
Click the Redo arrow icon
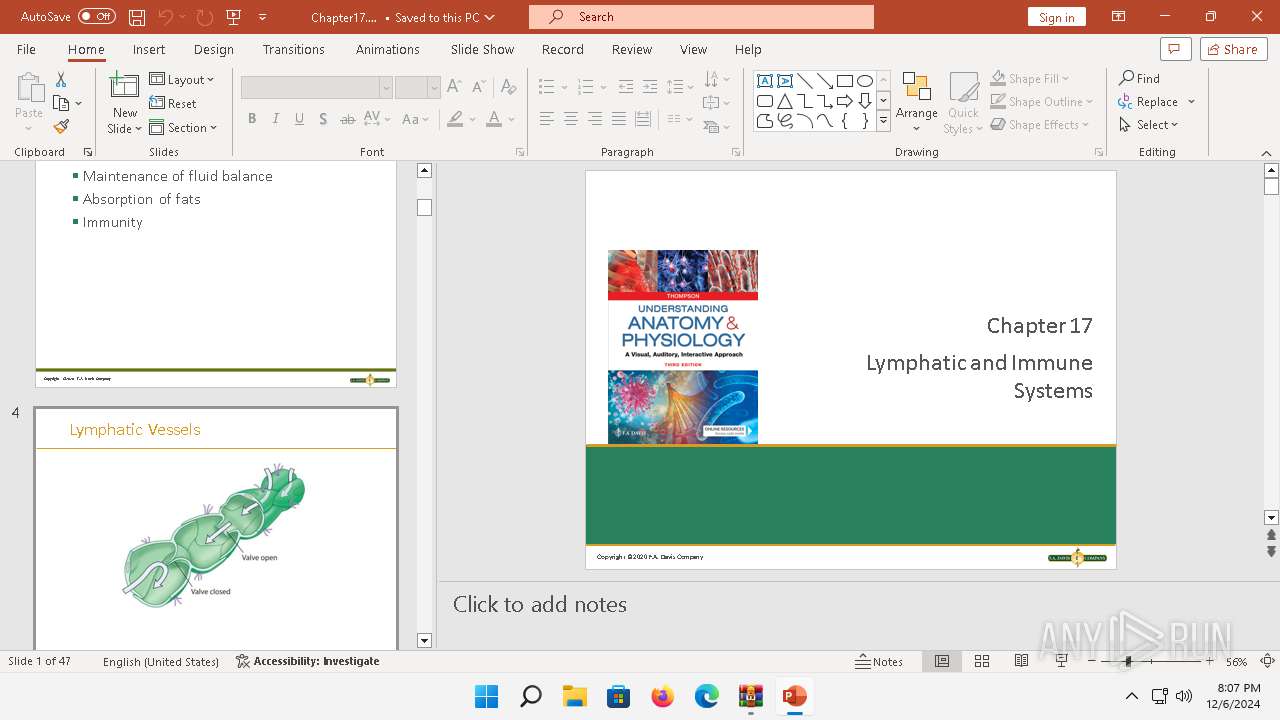(204, 17)
